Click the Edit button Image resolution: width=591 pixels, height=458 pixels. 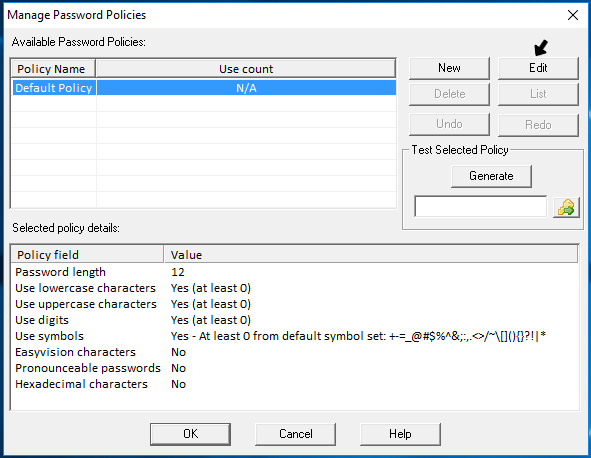tap(538, 68)
